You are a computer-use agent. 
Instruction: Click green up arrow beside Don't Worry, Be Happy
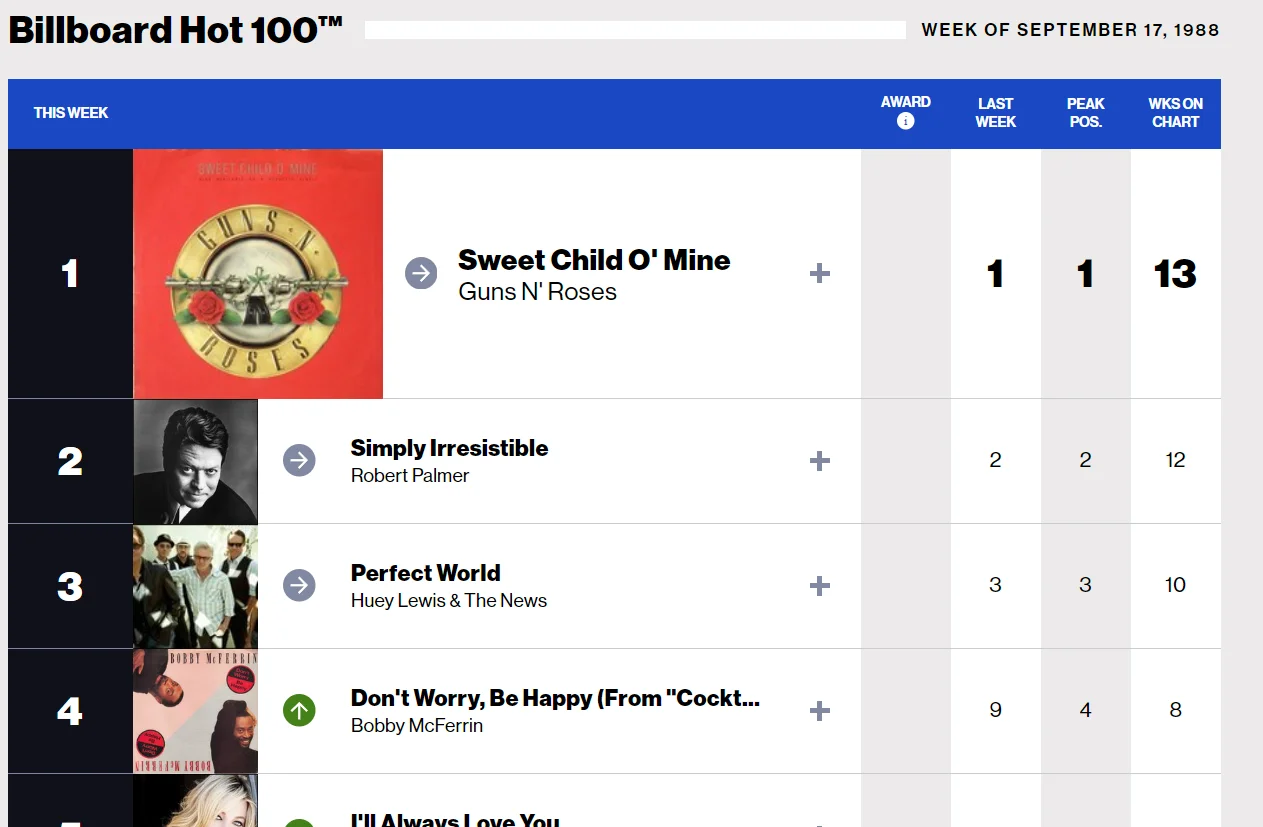click(299, 710)
